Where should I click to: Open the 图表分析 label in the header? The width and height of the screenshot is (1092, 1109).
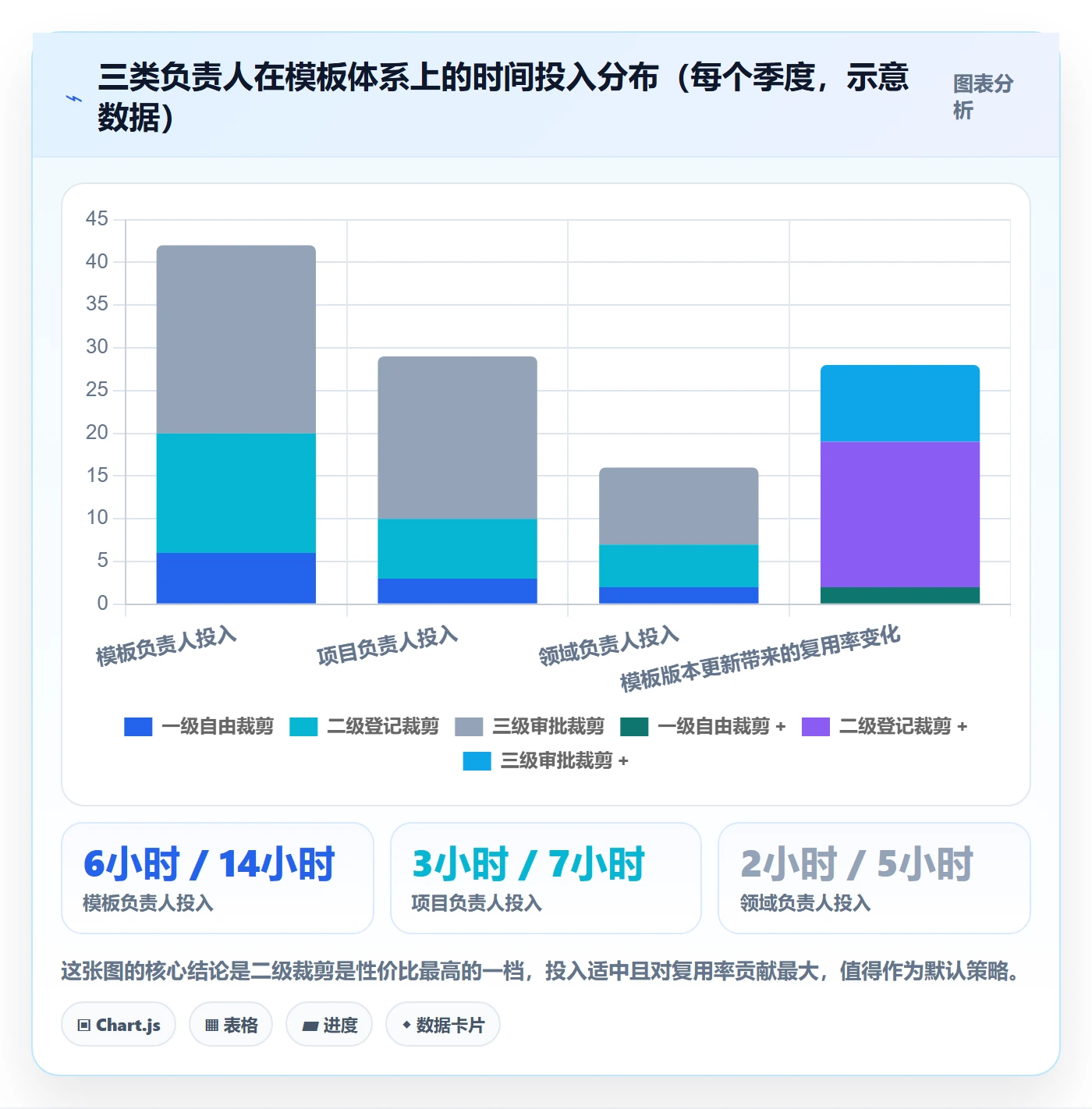pyautogui.click(x=983, y=97)
